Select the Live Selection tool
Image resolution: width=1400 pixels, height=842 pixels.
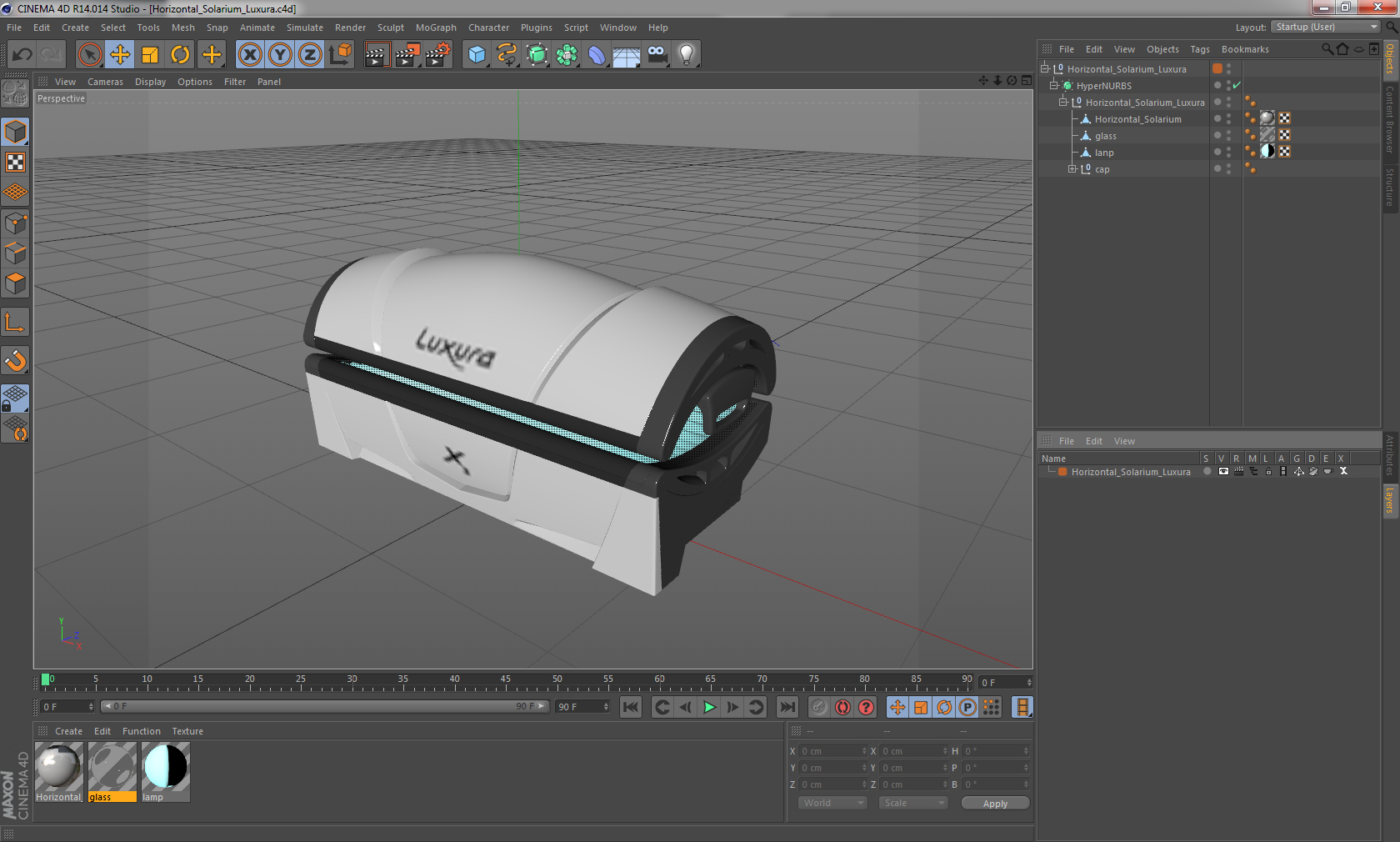click(89, 55)
